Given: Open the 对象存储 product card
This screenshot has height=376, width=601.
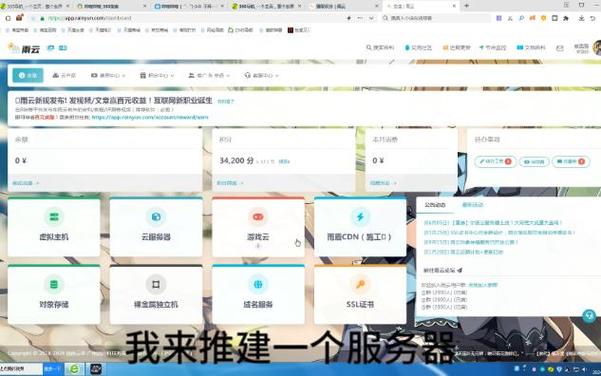Looking at the screenshot, I should [54, 294].
